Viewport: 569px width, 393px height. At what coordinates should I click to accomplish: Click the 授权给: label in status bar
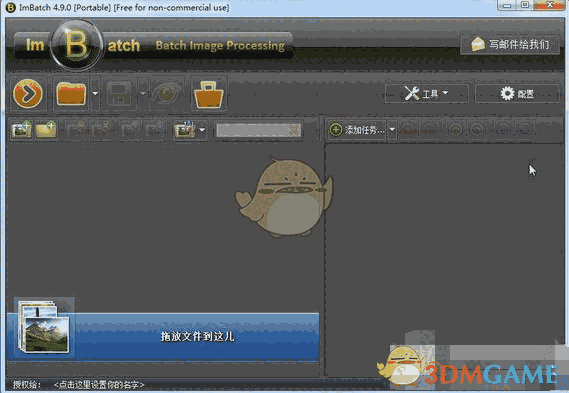[x=27, y=384]
